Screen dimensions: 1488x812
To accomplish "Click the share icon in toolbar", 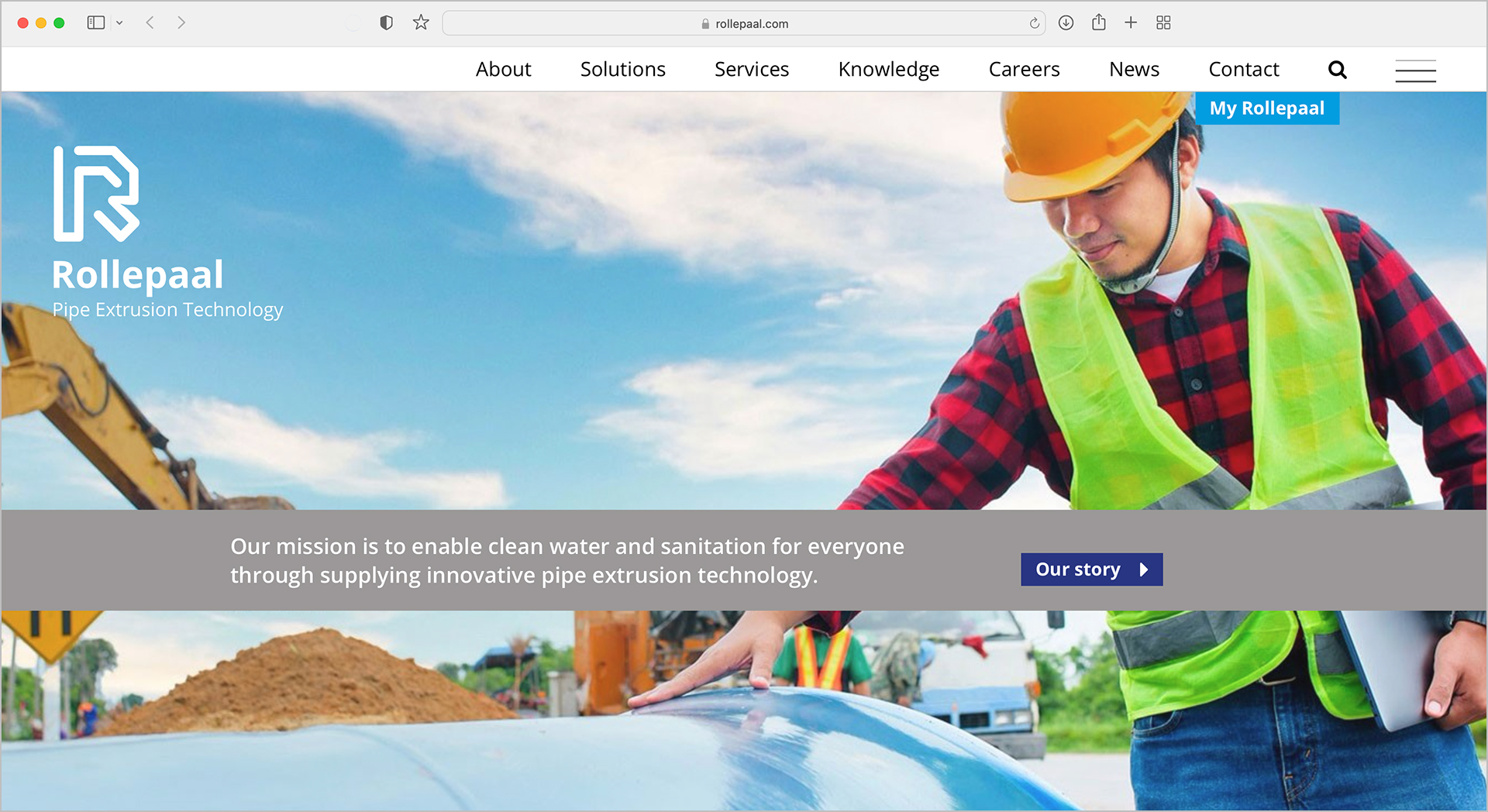I will tap(1099, 23).
